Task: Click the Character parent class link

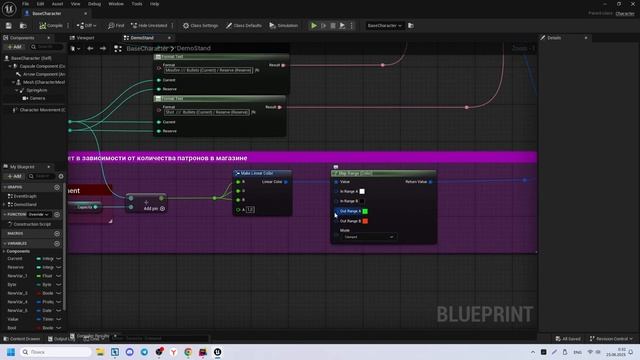Action: click(x=625, y=13)
